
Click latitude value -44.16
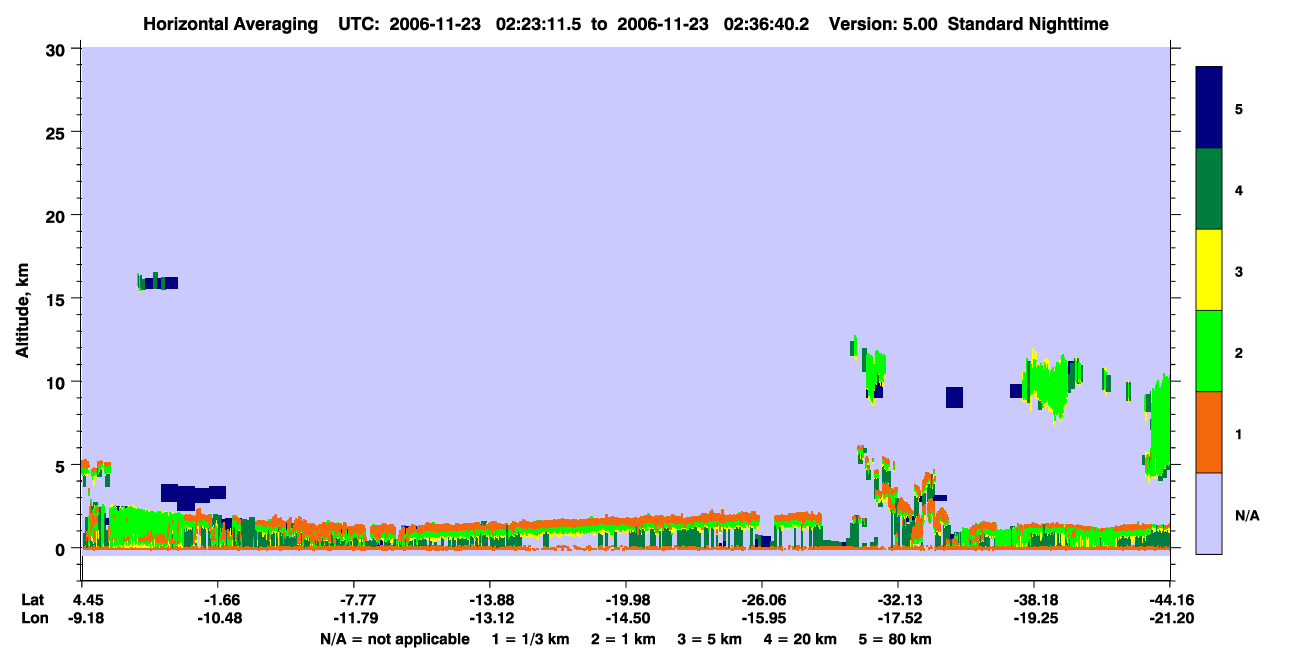1169,600
